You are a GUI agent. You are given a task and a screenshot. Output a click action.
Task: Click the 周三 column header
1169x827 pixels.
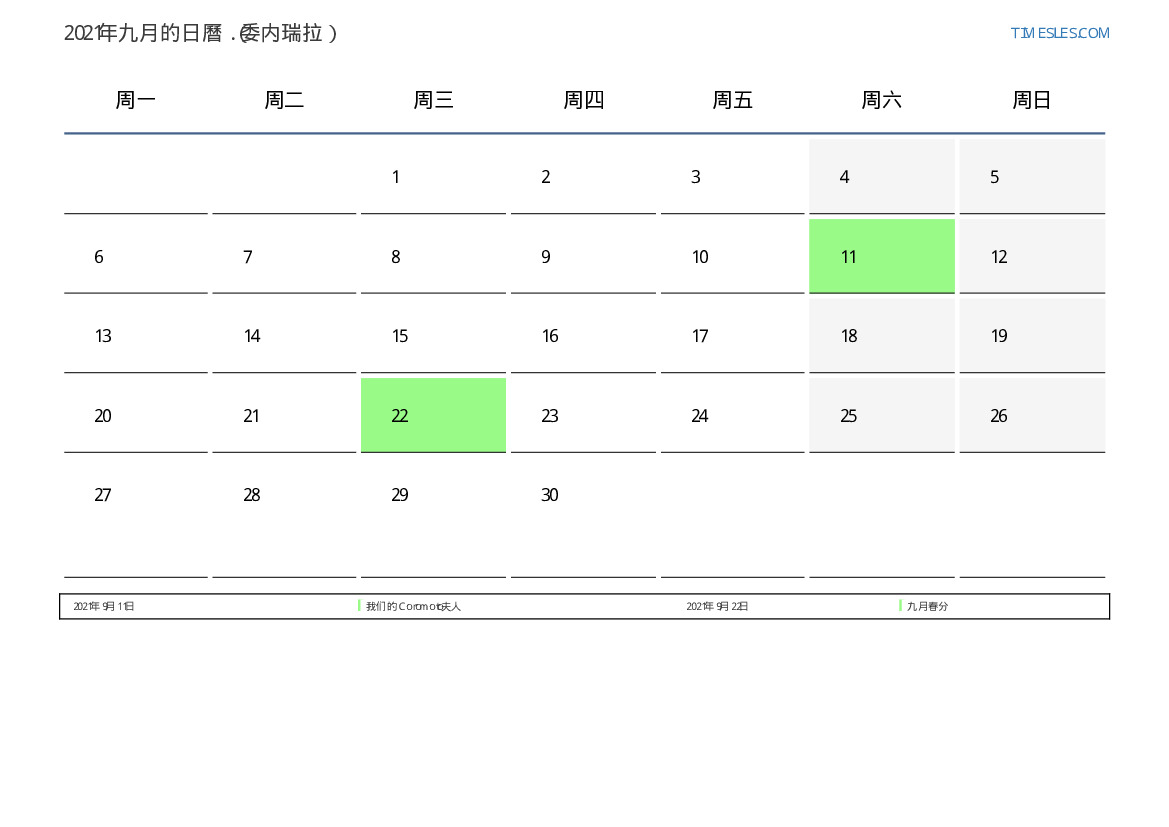(x=433, y=100)
